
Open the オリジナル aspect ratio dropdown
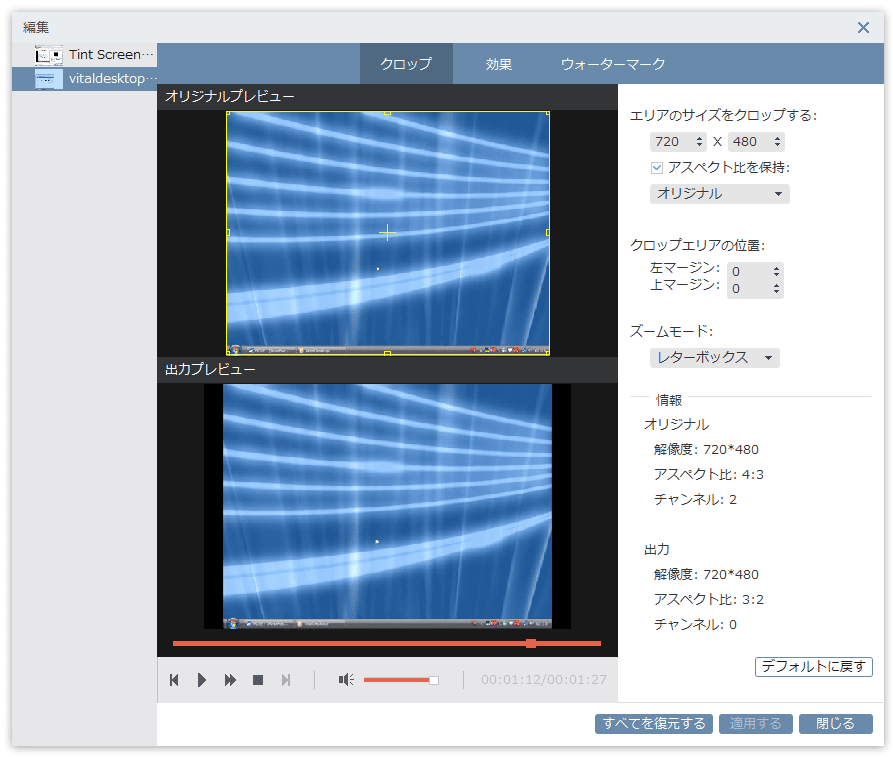coord(719,194)
